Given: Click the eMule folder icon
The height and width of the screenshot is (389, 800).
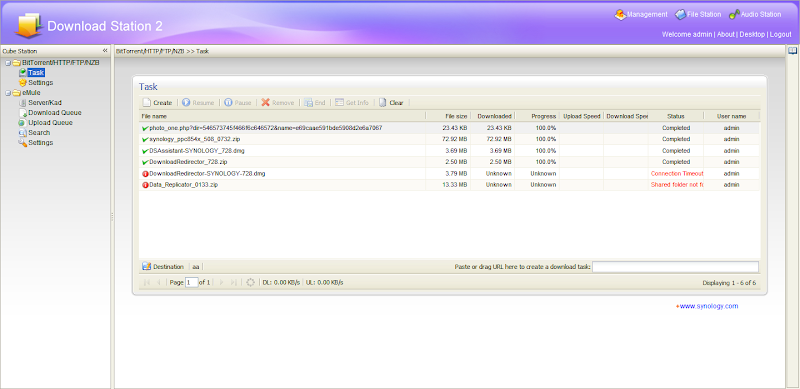Looking at the screenshot, I should coord(16,93).
